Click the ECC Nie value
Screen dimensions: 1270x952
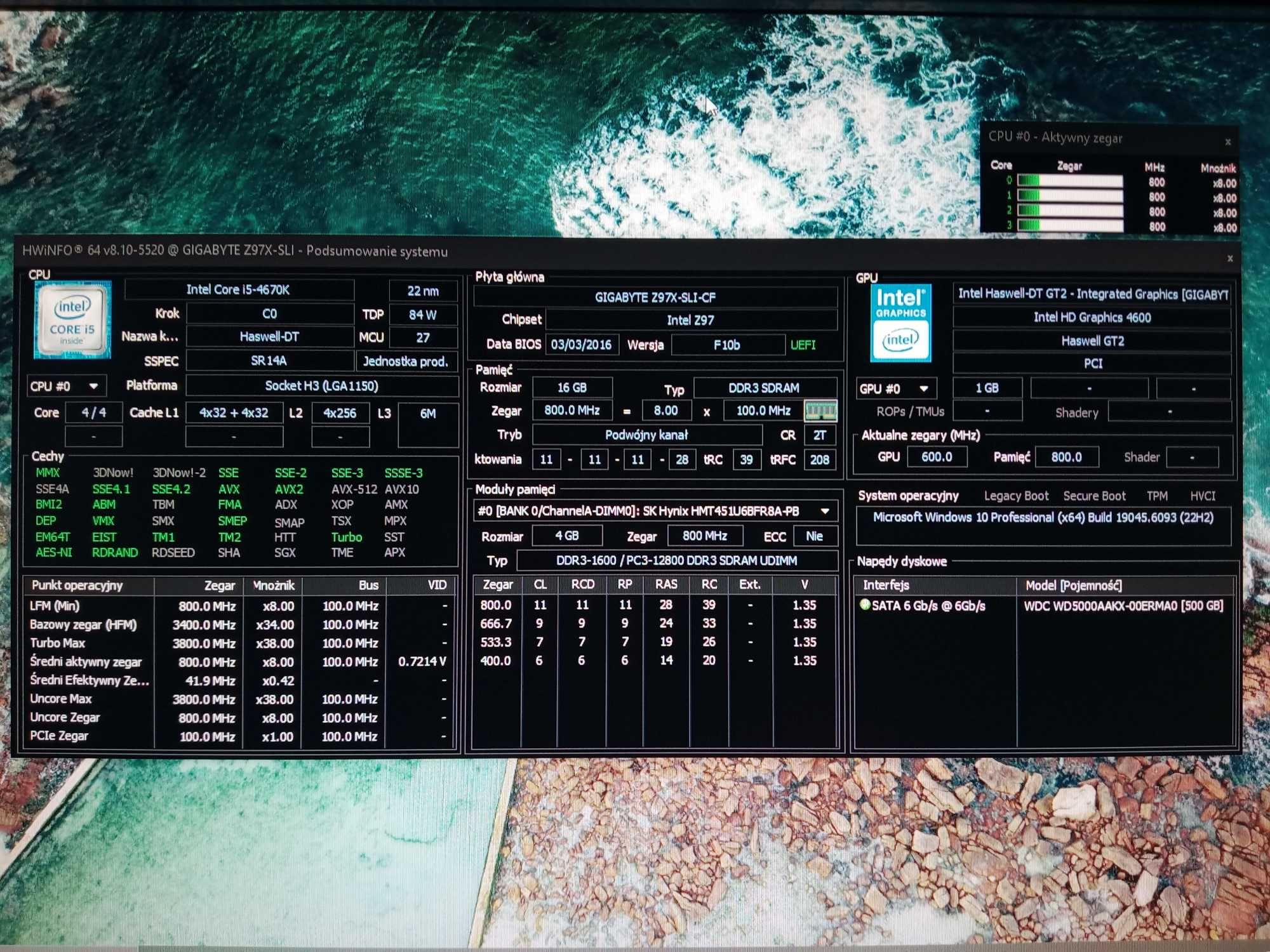815,536
